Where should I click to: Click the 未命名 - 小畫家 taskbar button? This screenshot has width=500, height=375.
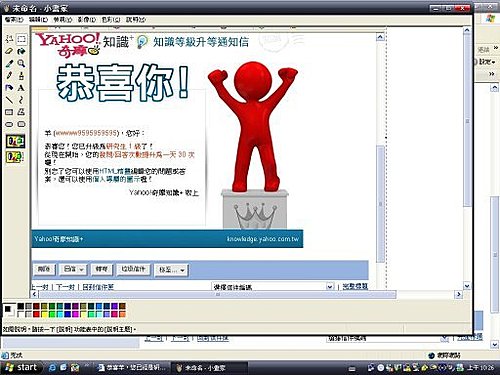(209, 368)
